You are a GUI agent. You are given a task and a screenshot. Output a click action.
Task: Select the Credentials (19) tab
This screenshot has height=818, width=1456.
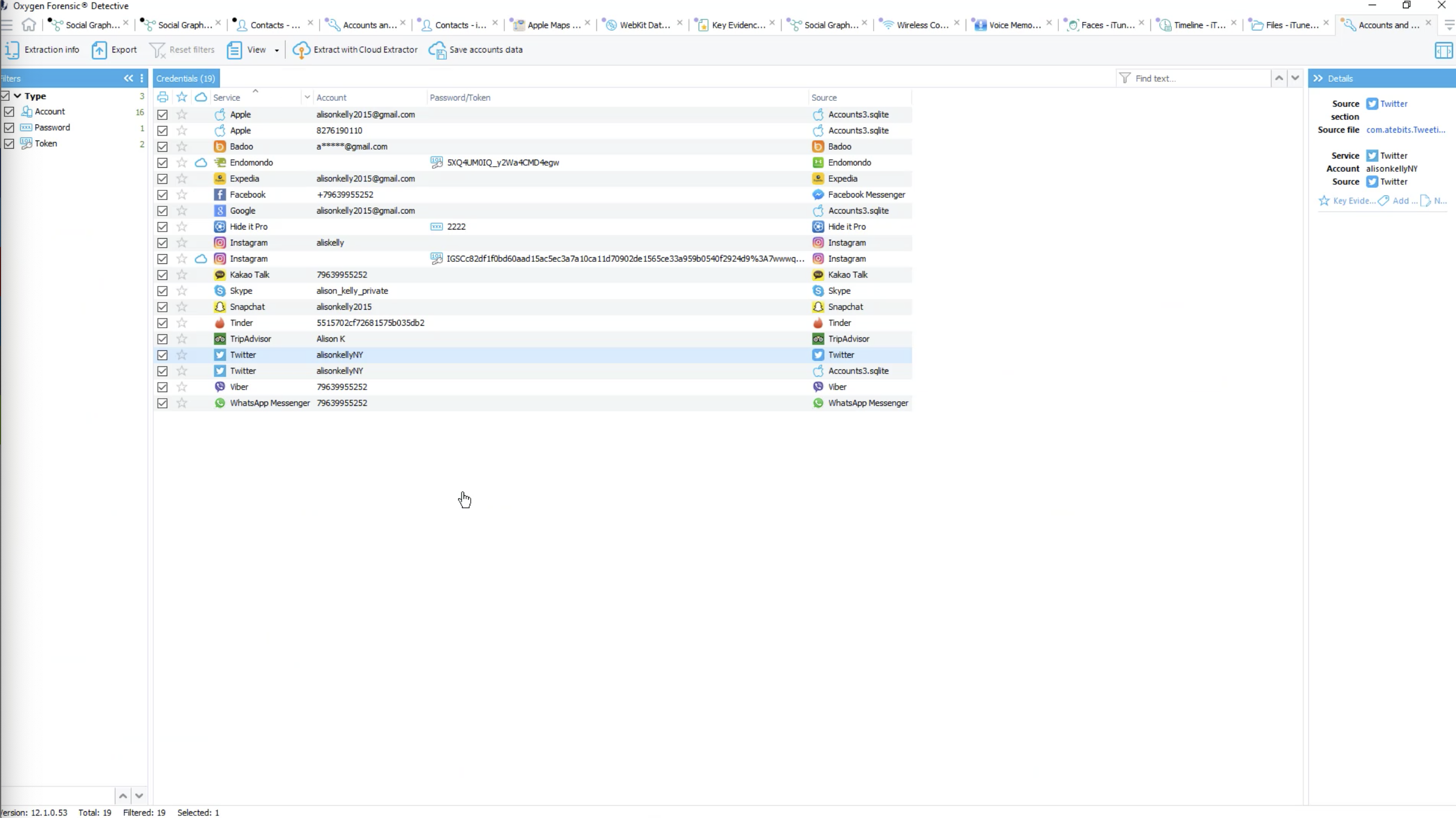point(185,78)
